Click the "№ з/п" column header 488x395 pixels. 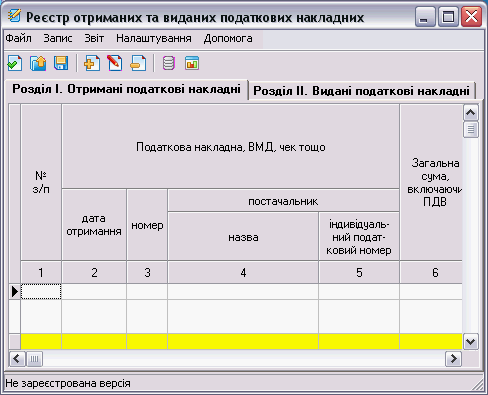coord(41,182)
